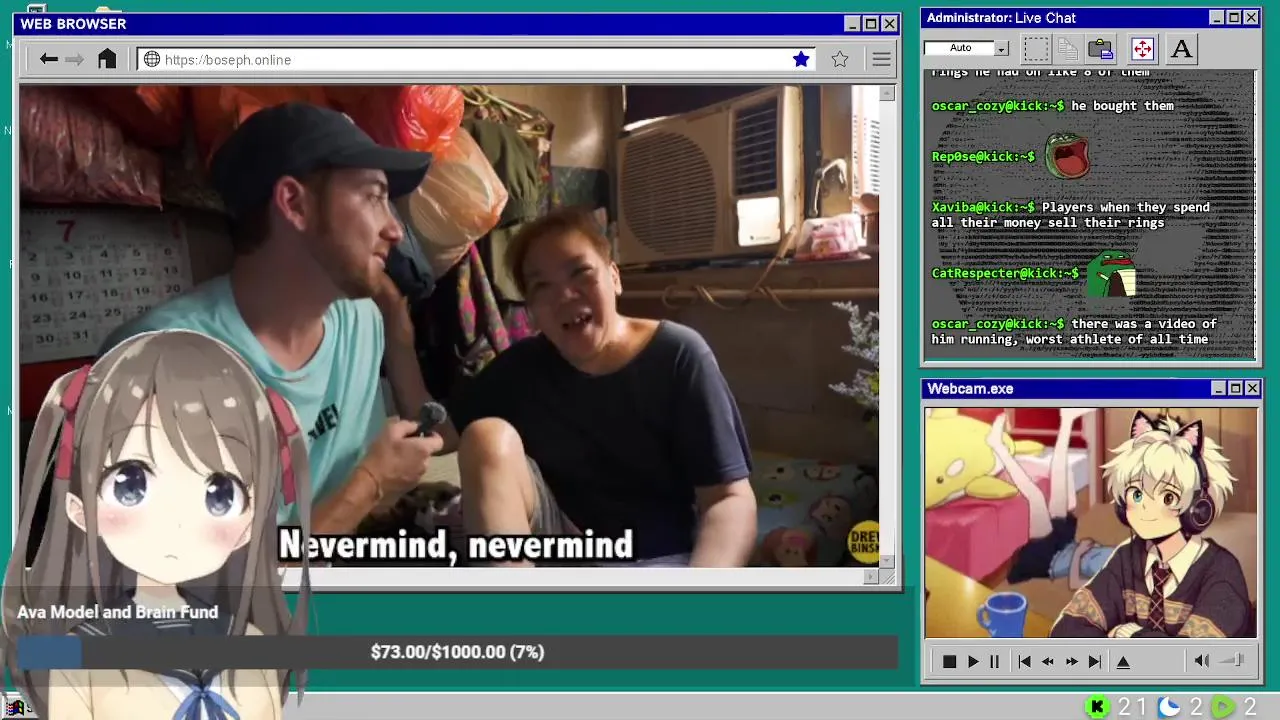
Task: Click the browser's vertical scrollbar down arrow
Action: (887, 562)
